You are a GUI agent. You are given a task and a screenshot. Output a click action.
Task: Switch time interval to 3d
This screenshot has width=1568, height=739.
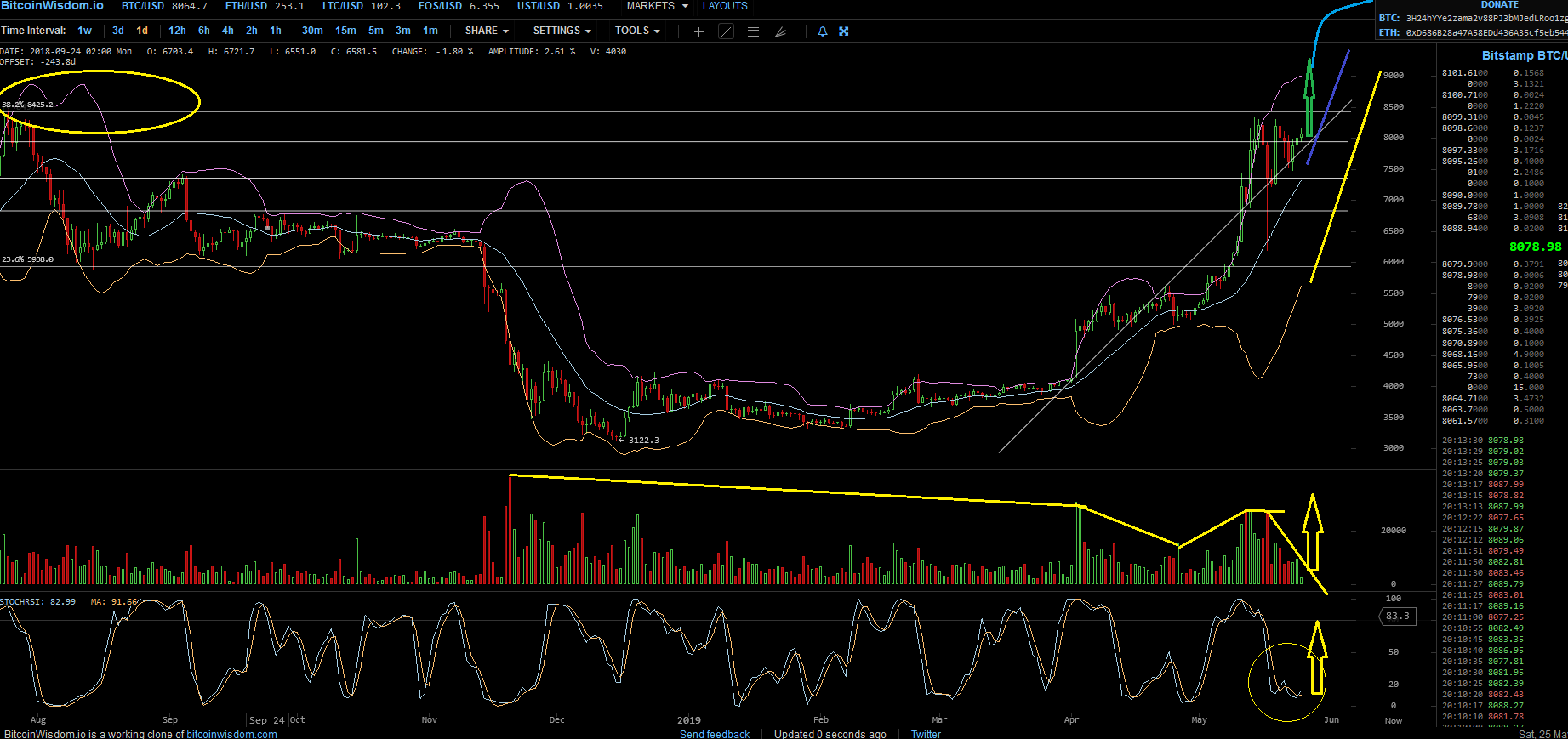click(118, 31)
